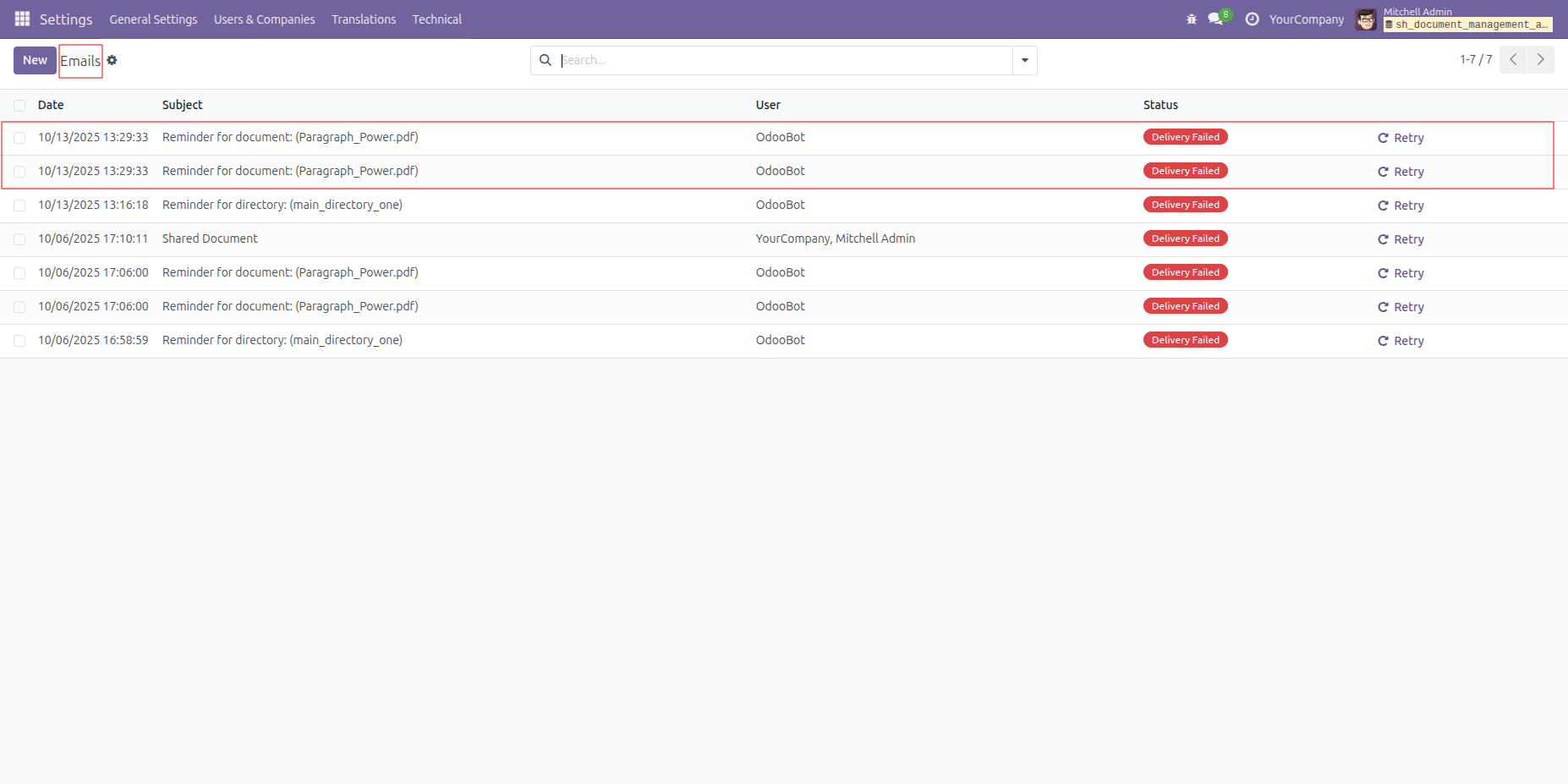The width and height of the screenshot is (1568, 784).
Task: Toggle the select-all header checkbox
Action: pos(19,106)
